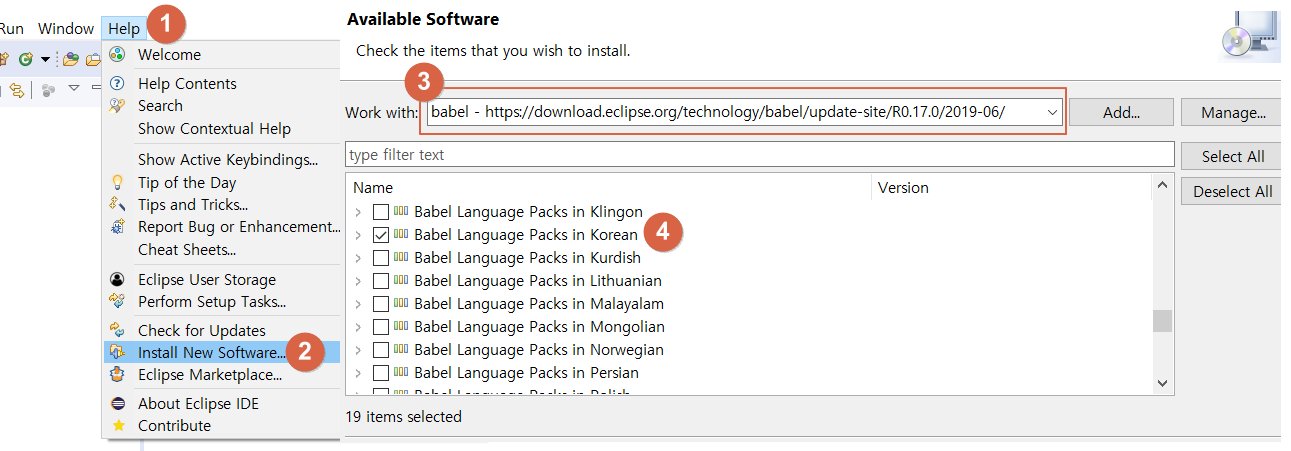The height and width of the screenshot is (451, 1291).
Task: Select Welcome from Help menu
Action: (x=169, y=55)
